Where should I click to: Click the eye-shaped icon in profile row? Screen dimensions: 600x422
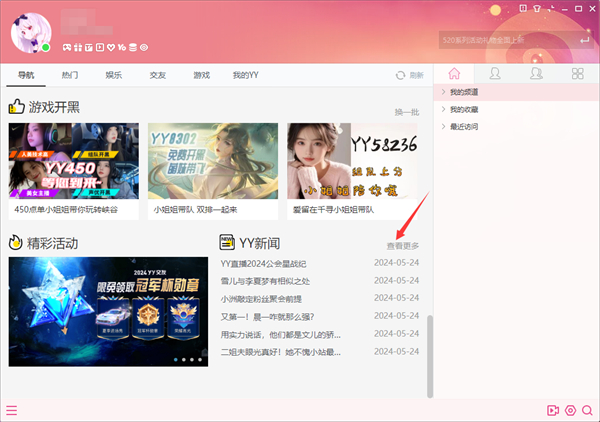click(x=144, y=47)
